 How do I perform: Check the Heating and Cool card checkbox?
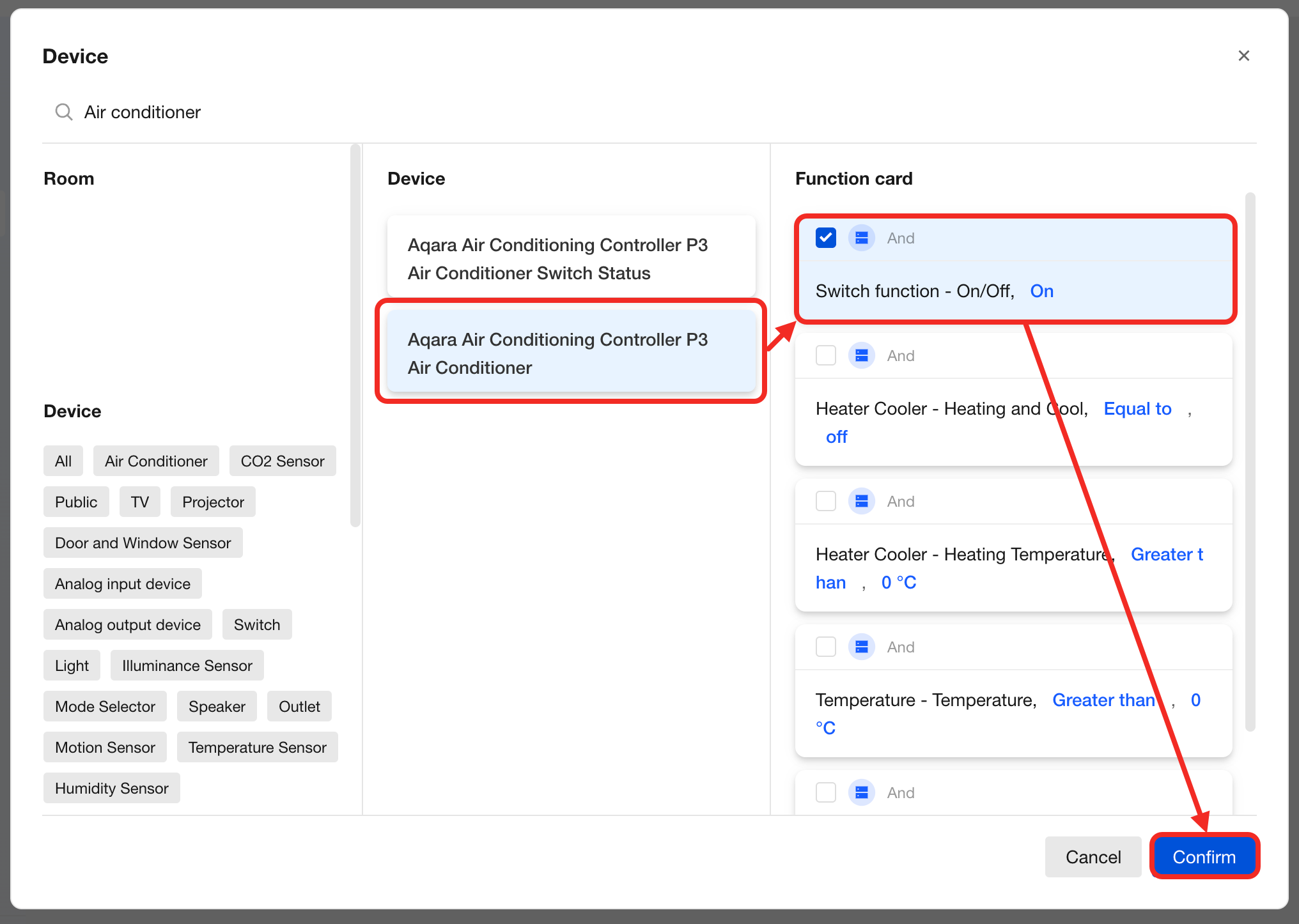tap(826, 356)
